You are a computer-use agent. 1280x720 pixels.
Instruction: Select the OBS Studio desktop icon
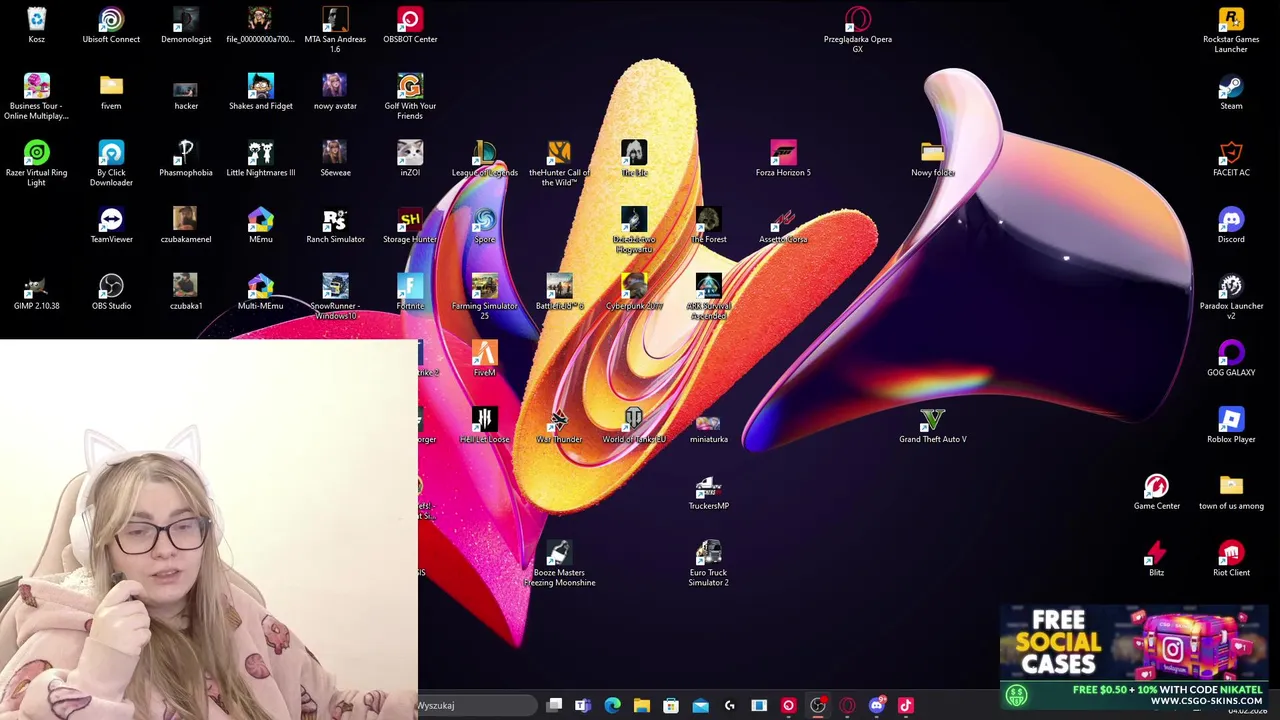[111, 293]
